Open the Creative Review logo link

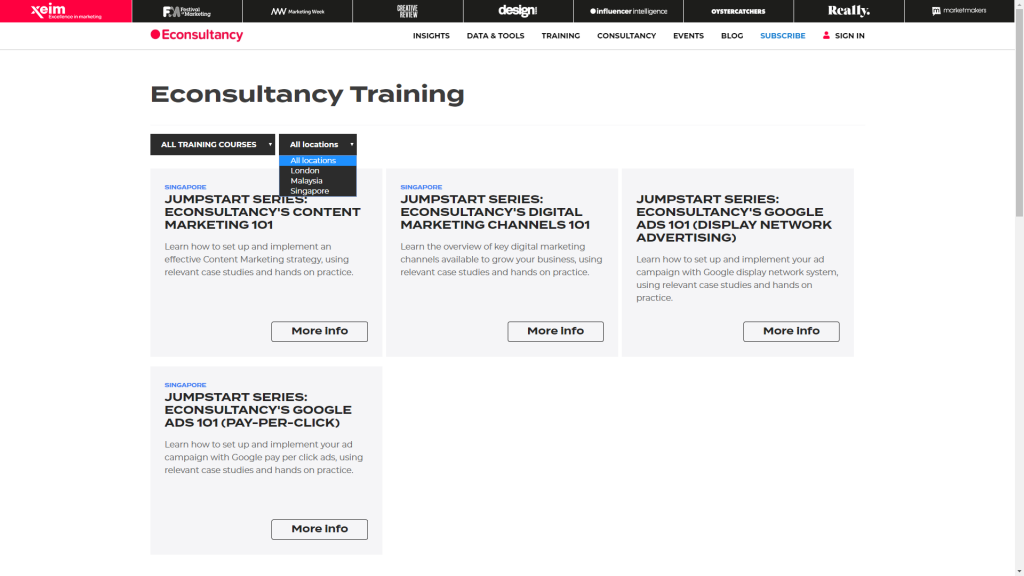(408, 11)
